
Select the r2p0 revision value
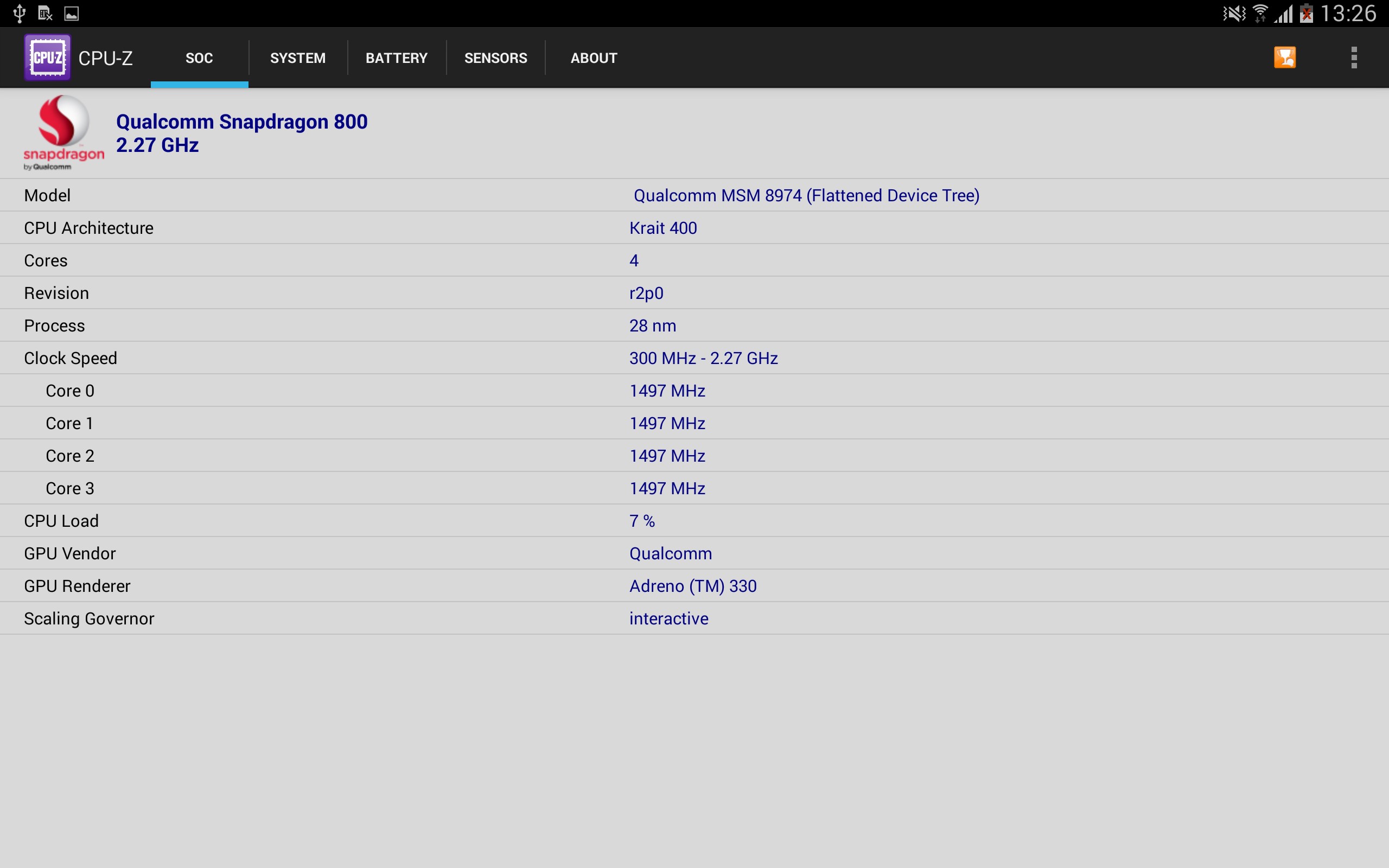(x=646, y=293)
